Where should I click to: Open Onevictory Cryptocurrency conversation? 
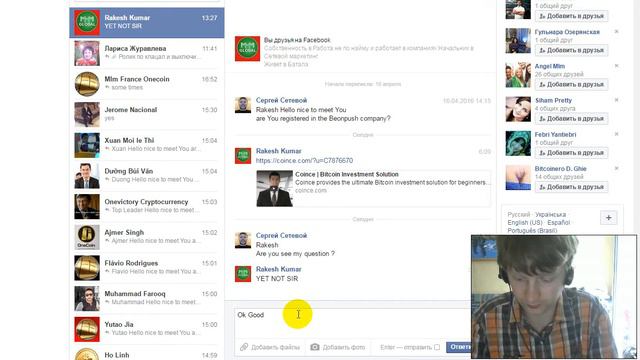(x=147, y=206)
